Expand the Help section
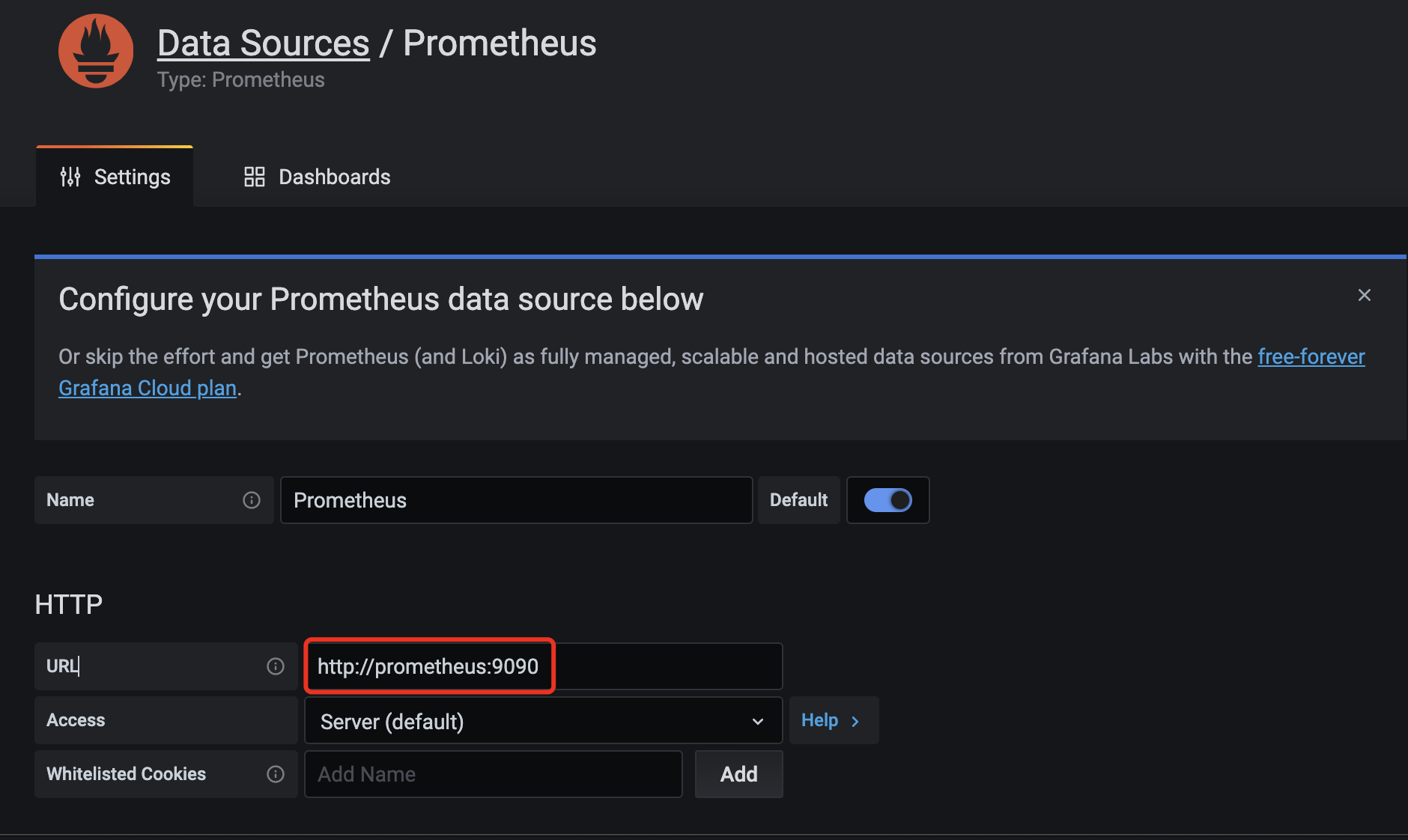 834,720
